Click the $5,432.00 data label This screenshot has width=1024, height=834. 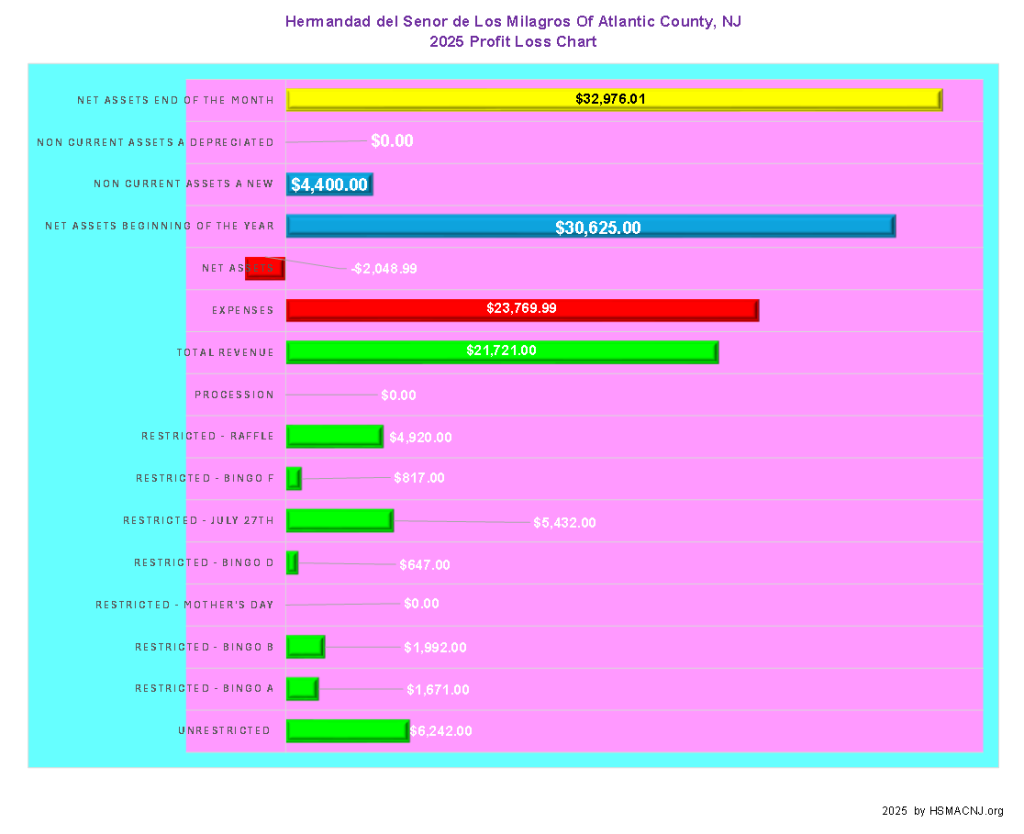tap(564, 522)
